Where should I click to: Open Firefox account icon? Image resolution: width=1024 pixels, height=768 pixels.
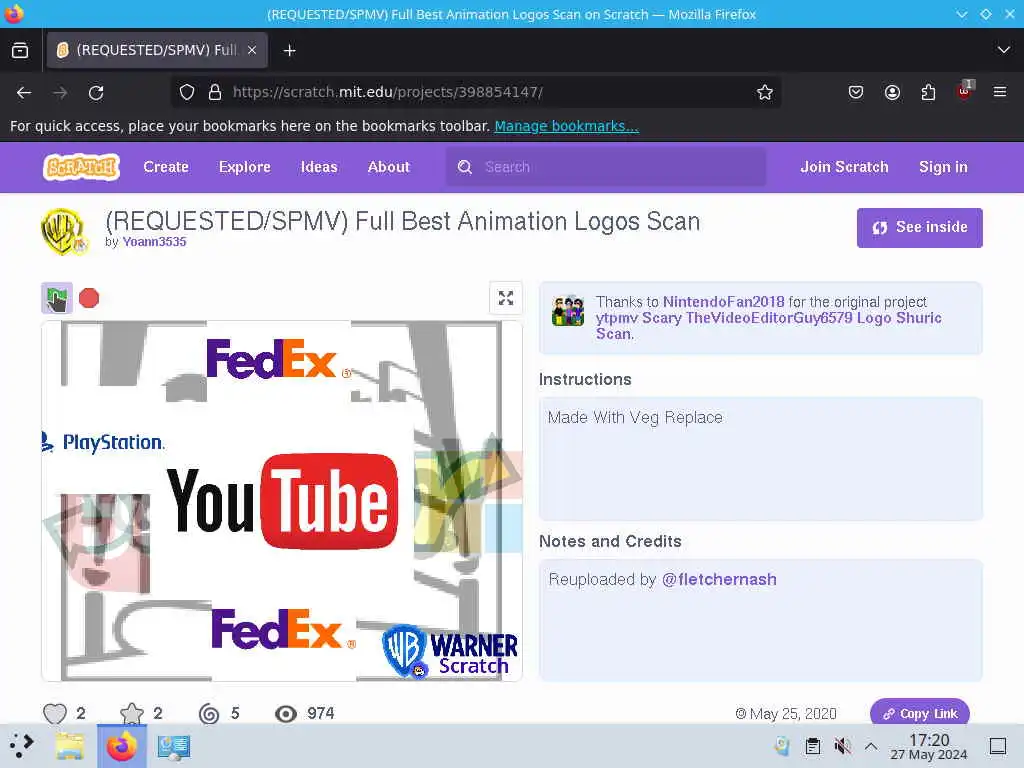[892, 92]
